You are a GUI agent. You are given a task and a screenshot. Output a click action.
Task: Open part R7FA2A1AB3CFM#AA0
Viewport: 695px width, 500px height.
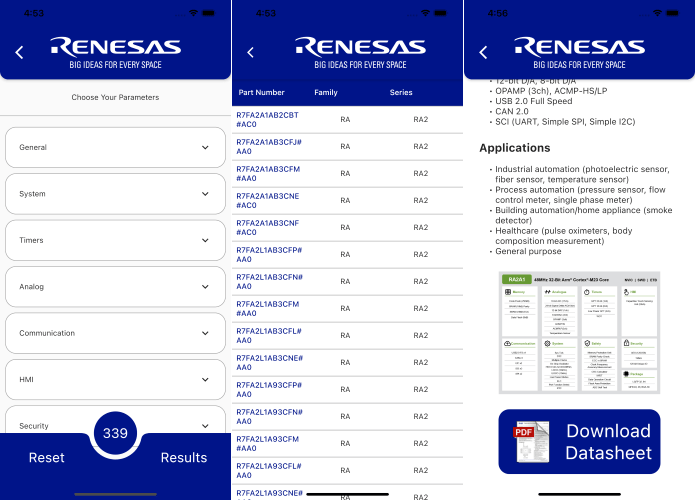click(268, 174)
